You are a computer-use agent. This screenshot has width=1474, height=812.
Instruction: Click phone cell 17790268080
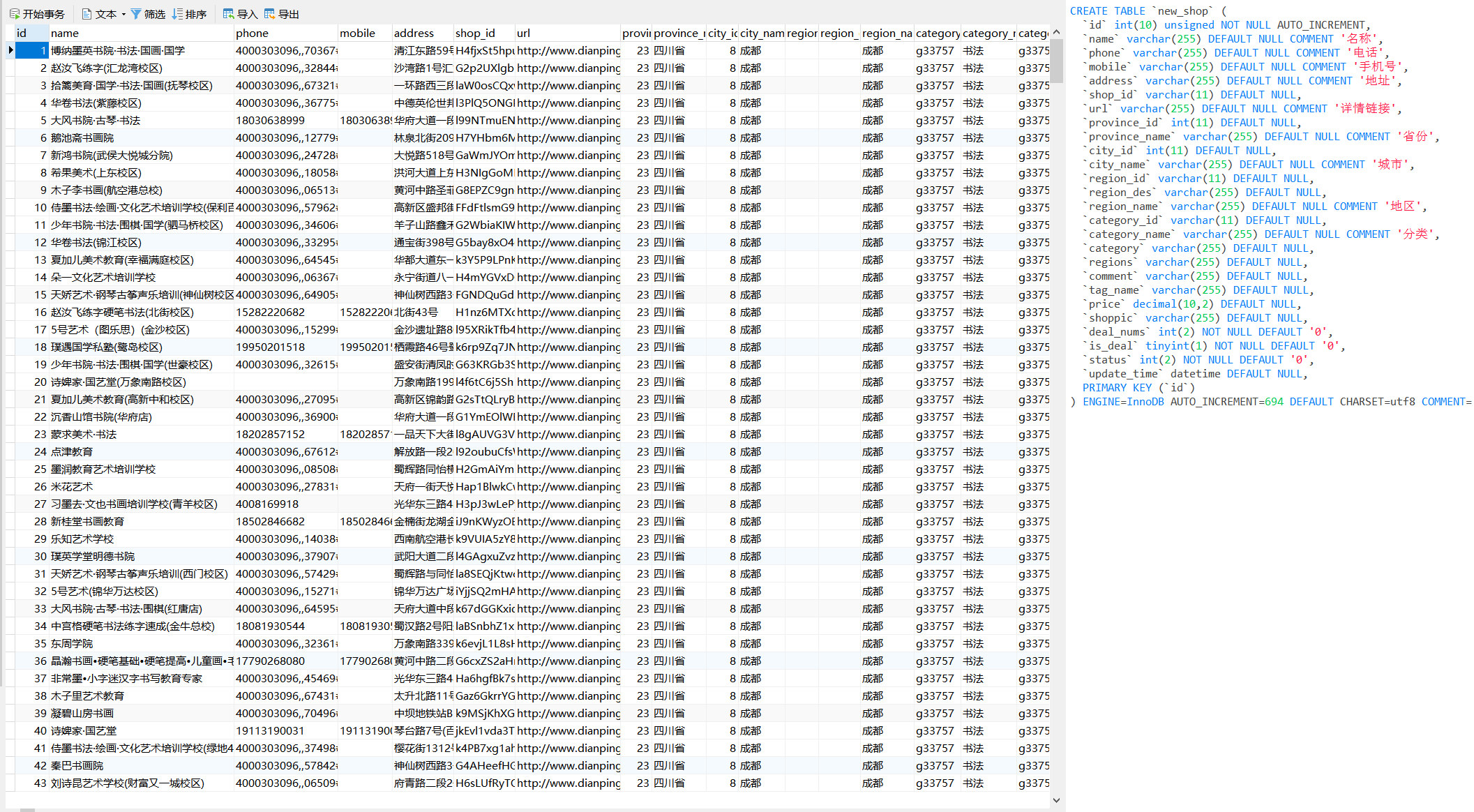pyautogui.click(x=286, y=661)
